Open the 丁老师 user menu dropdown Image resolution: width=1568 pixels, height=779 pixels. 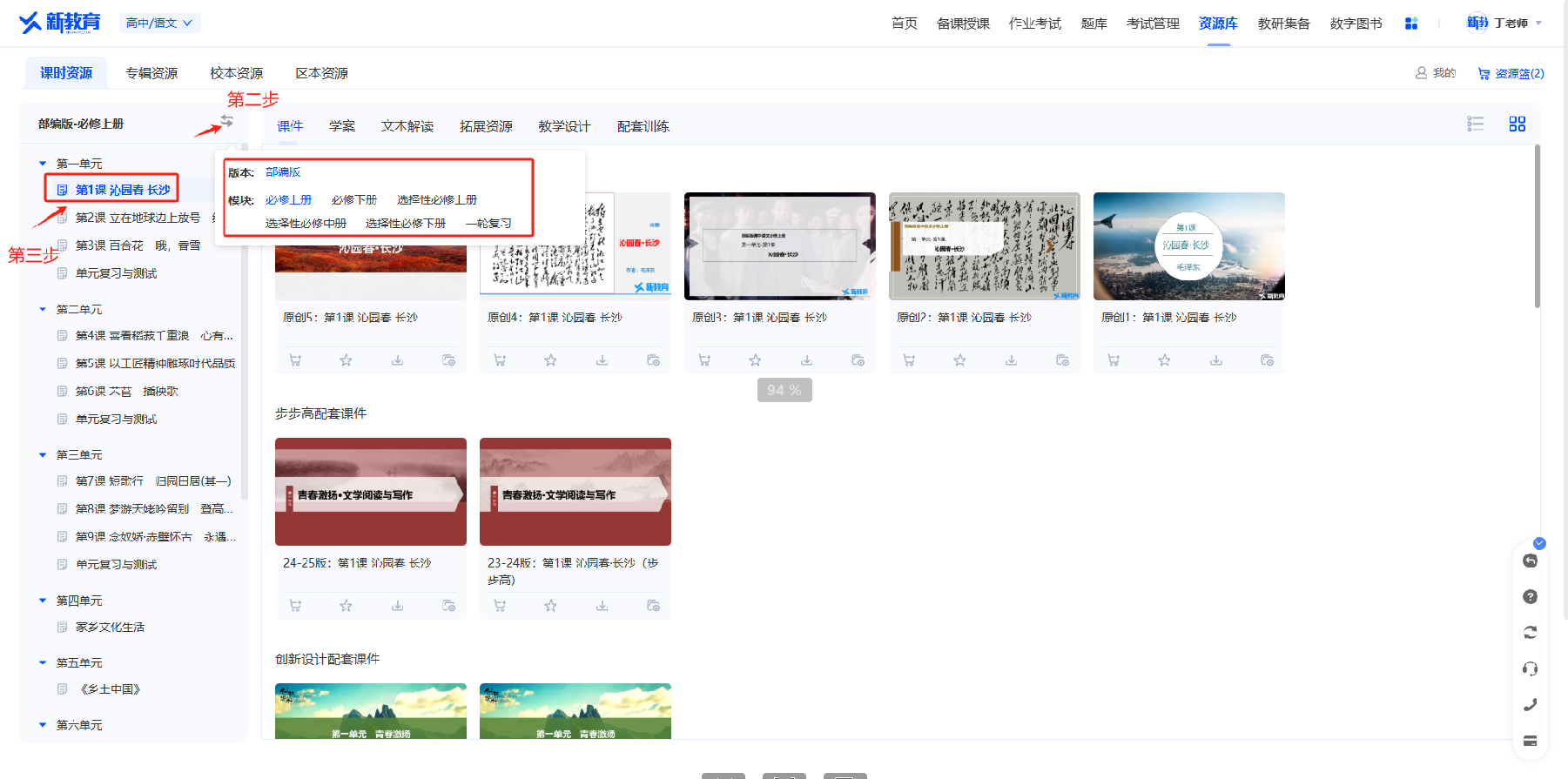pos(1504,23)
